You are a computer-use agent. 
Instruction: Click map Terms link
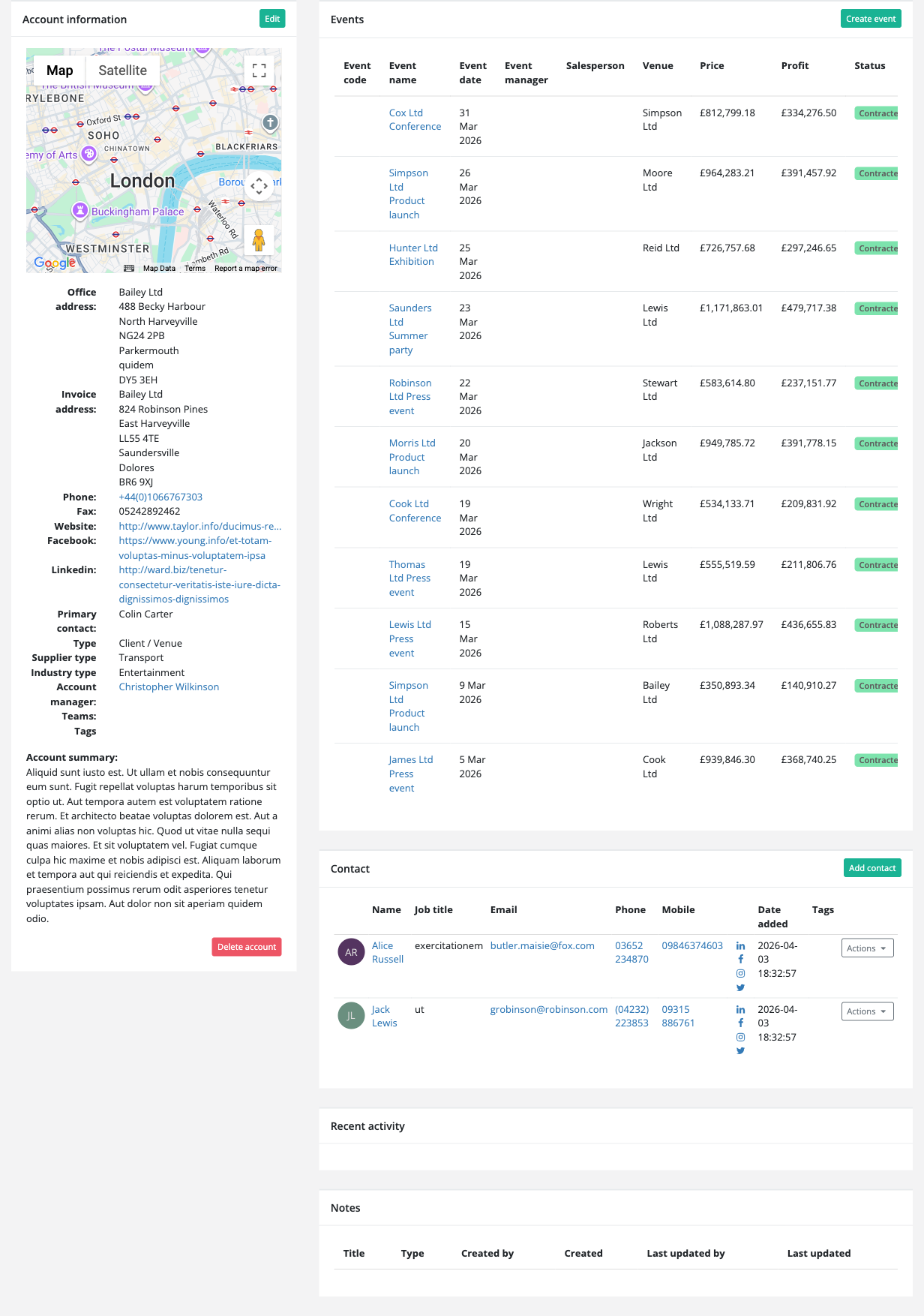click(195, 269)
